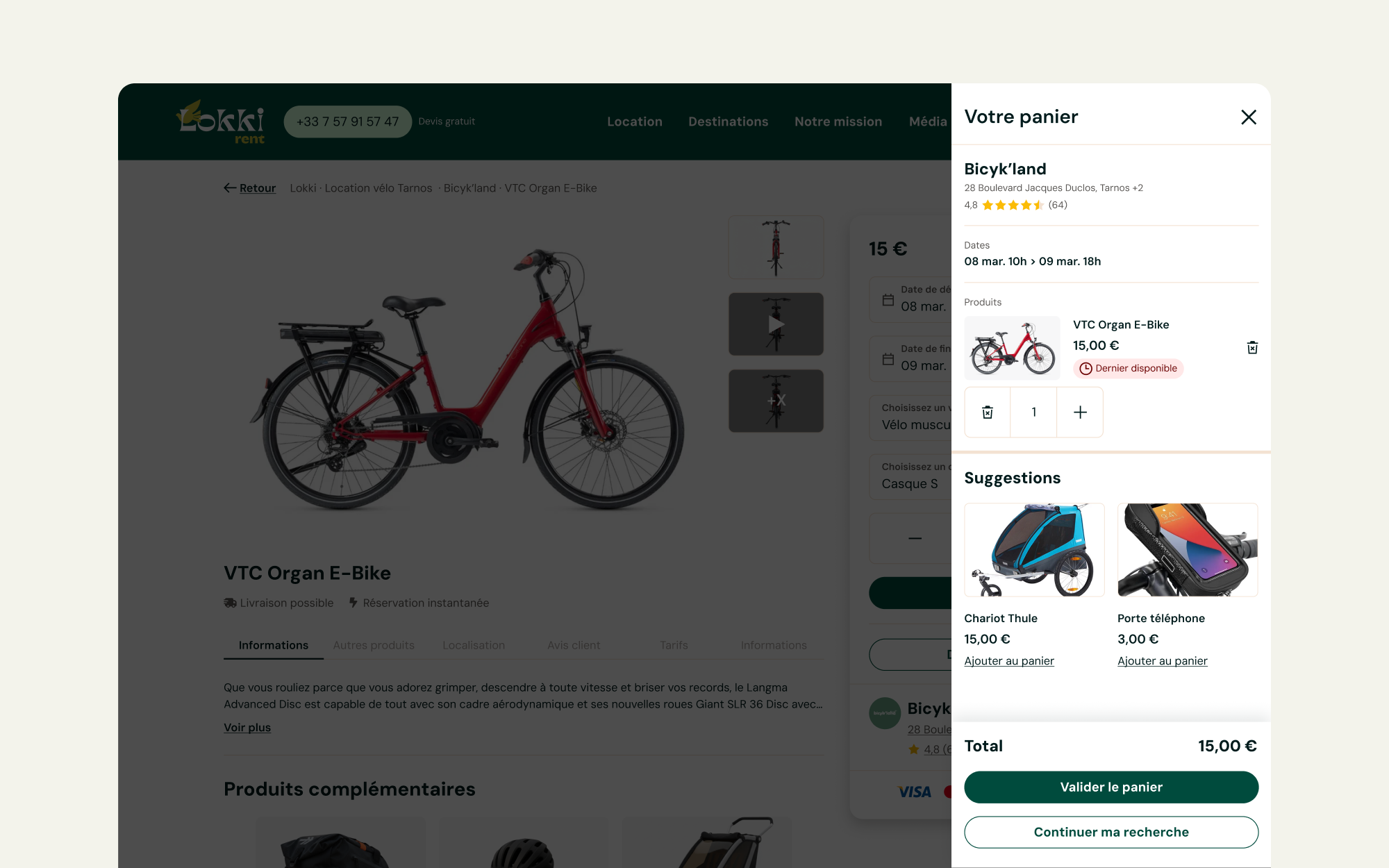This screenshot has width=1389, height=868.
Task: Increase quantity with the plus icon
Action: click(1080, 412)
